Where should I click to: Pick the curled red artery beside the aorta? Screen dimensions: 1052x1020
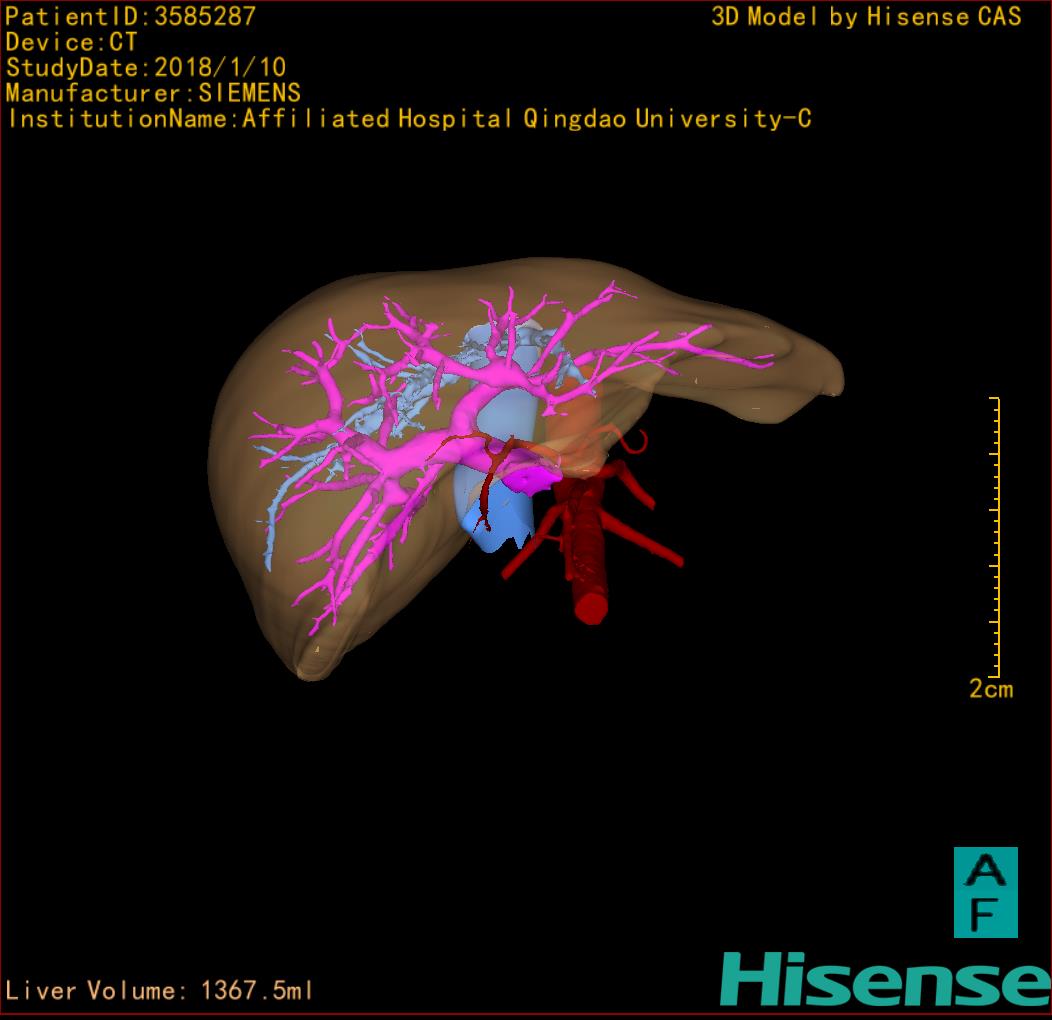pyautogui.click(x=634, y=441)
